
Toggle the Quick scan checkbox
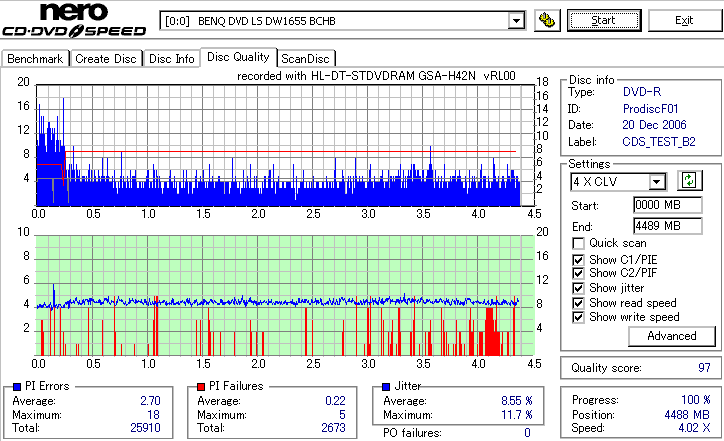click(578, 243)
